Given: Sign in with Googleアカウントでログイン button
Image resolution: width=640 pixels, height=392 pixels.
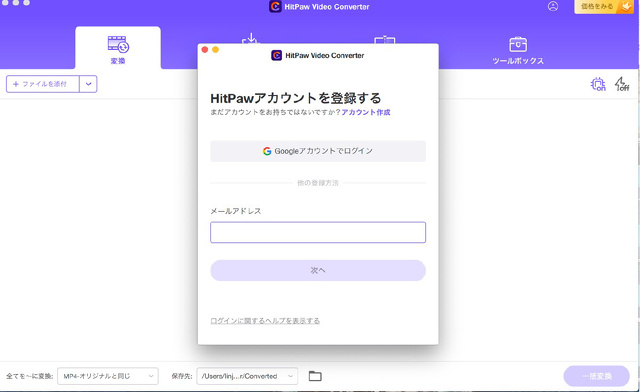Looking at the screenshot, I should click(x=318, y=151).
